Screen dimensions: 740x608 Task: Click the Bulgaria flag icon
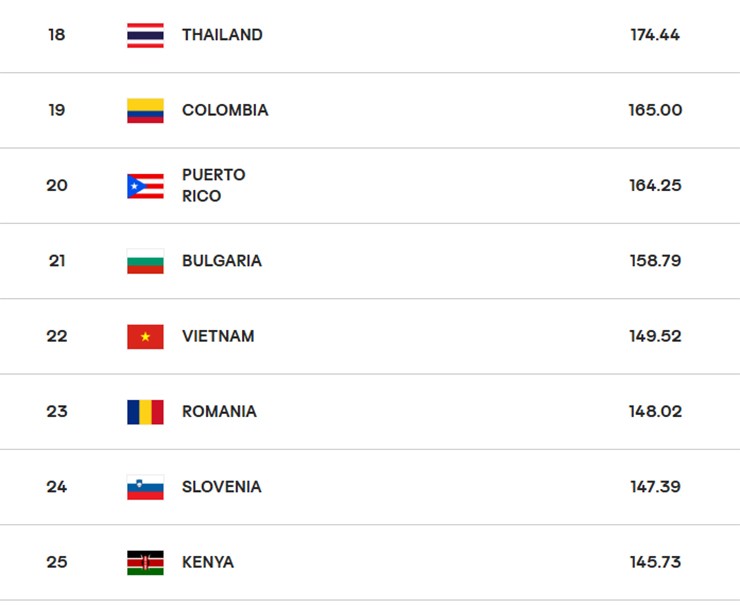point(145,261)
